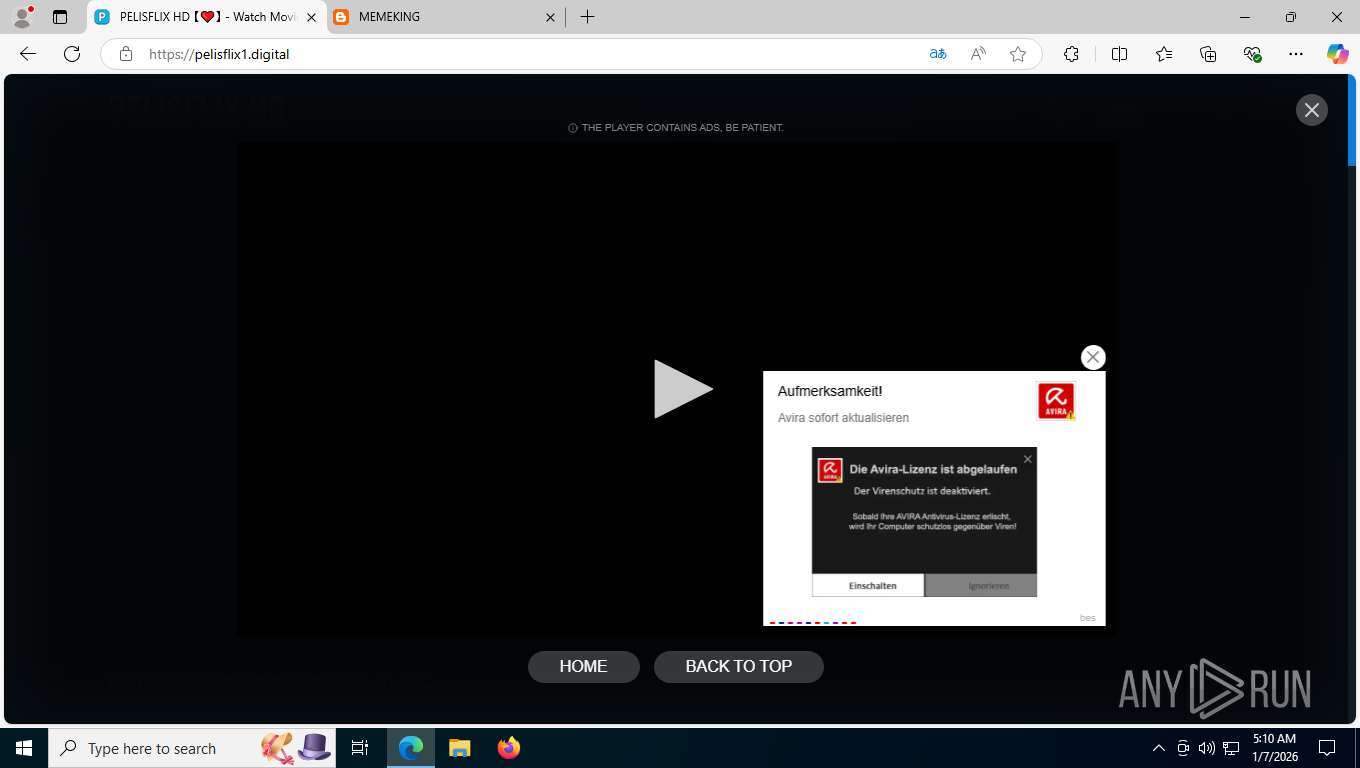The width and height of the screenshot is (1360, 768).
Task: Close the PELISFLIX HD tab
Action: point(311,17)
